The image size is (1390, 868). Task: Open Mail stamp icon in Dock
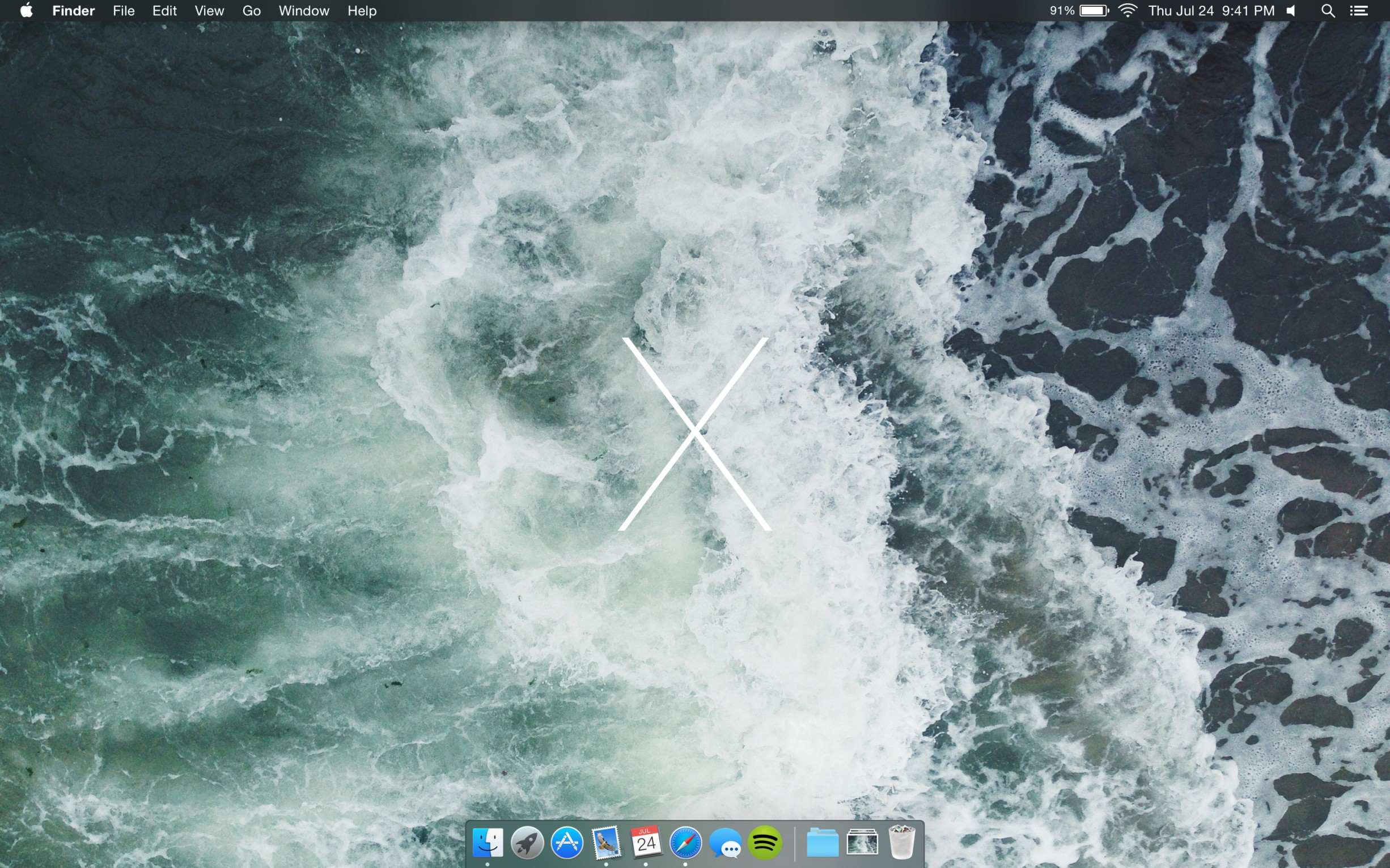point(607,843)
